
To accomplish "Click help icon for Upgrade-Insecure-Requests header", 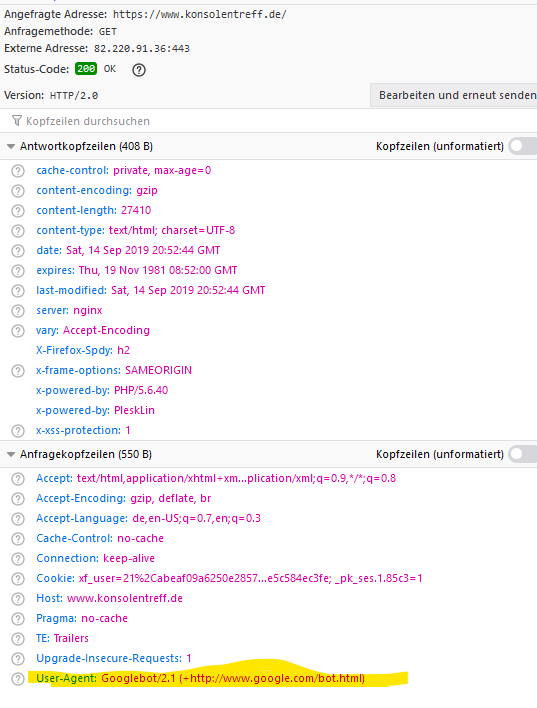I will [x=18, y=659].
